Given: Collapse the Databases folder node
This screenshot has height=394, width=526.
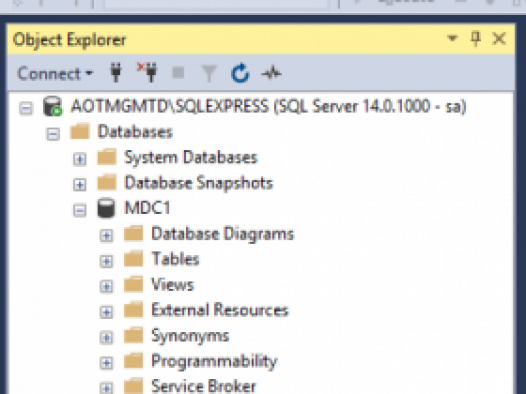Looking at the screenshot, I should pos(53,134).
